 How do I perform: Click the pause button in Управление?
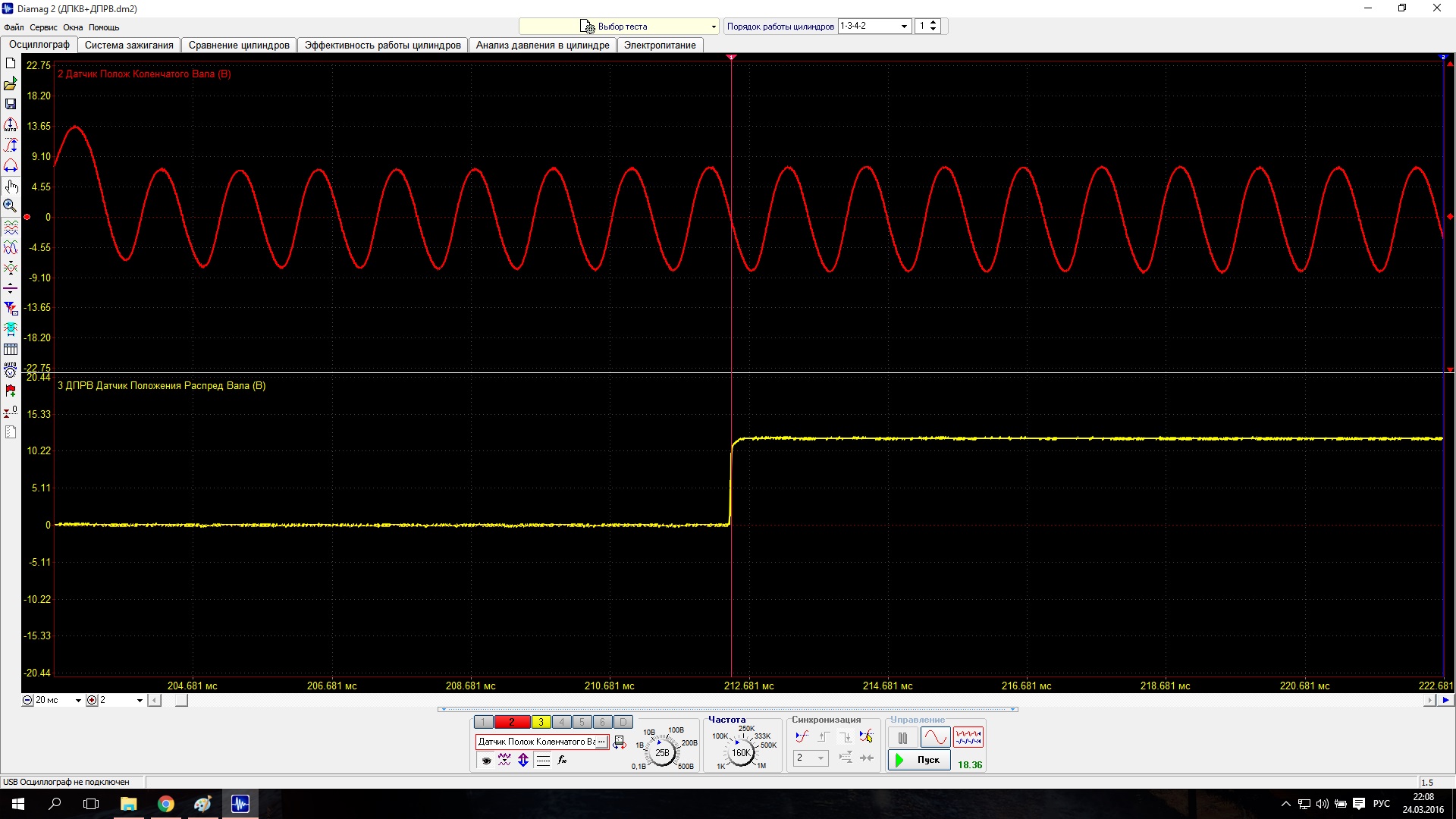tap(902, 737)
